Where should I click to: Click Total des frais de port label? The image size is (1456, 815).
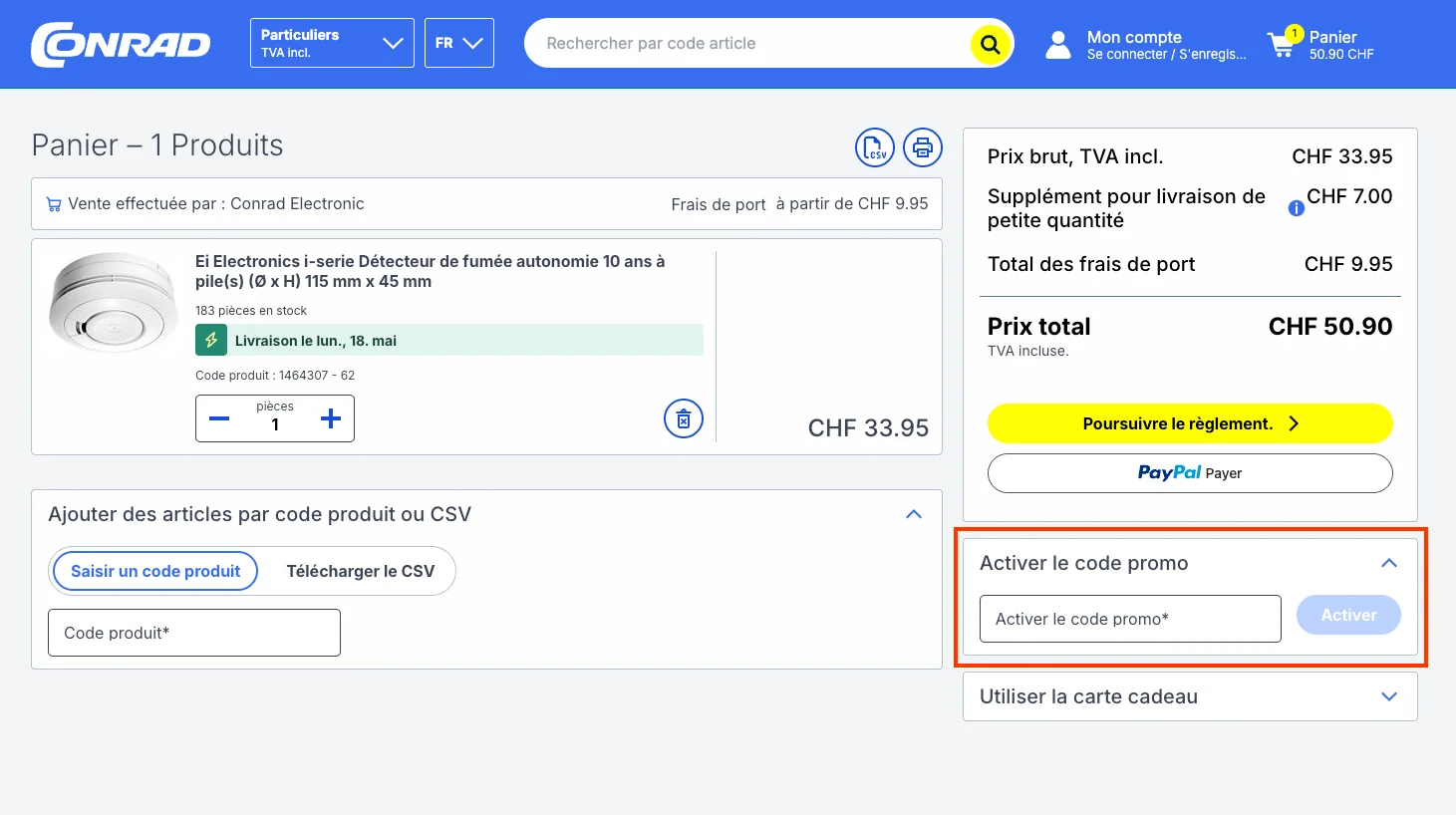[x=1091, y=264]
